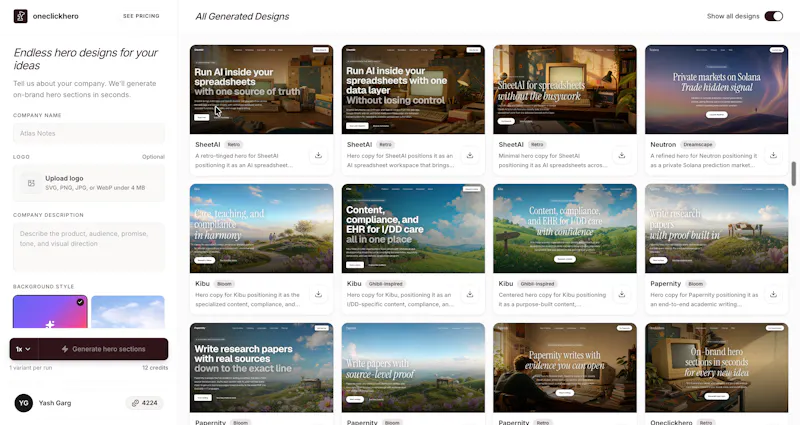The height and width of the screenshot is (425, 800).
Task: Click the designs list vertical scrollbar
Action: click(x=793, y=174)
